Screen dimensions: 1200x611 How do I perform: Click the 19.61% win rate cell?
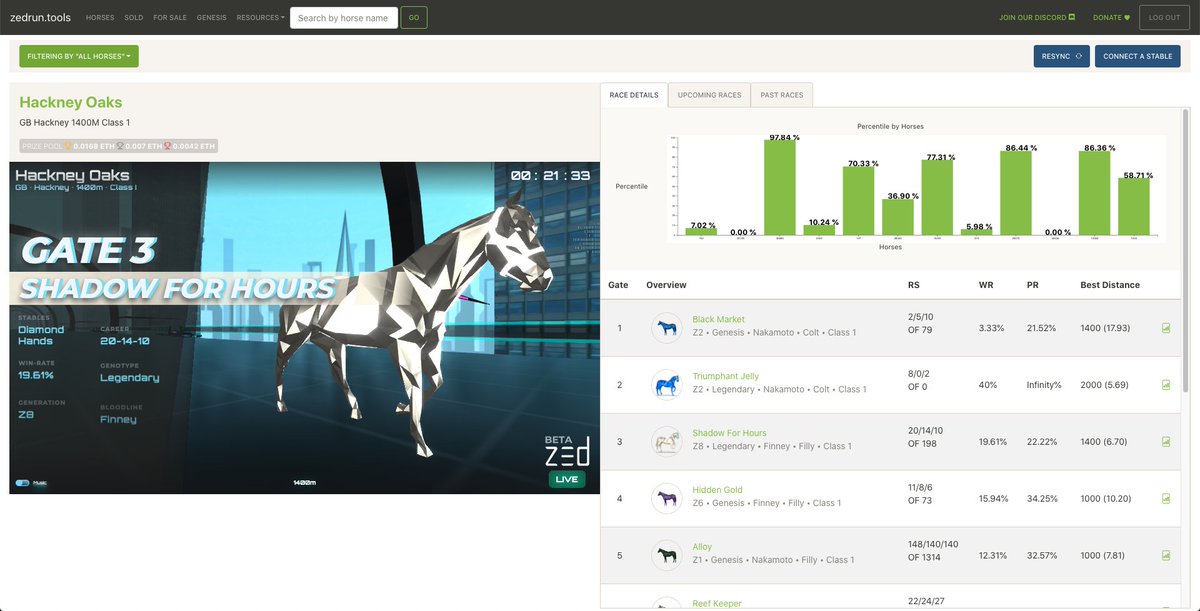pos(993,442)
